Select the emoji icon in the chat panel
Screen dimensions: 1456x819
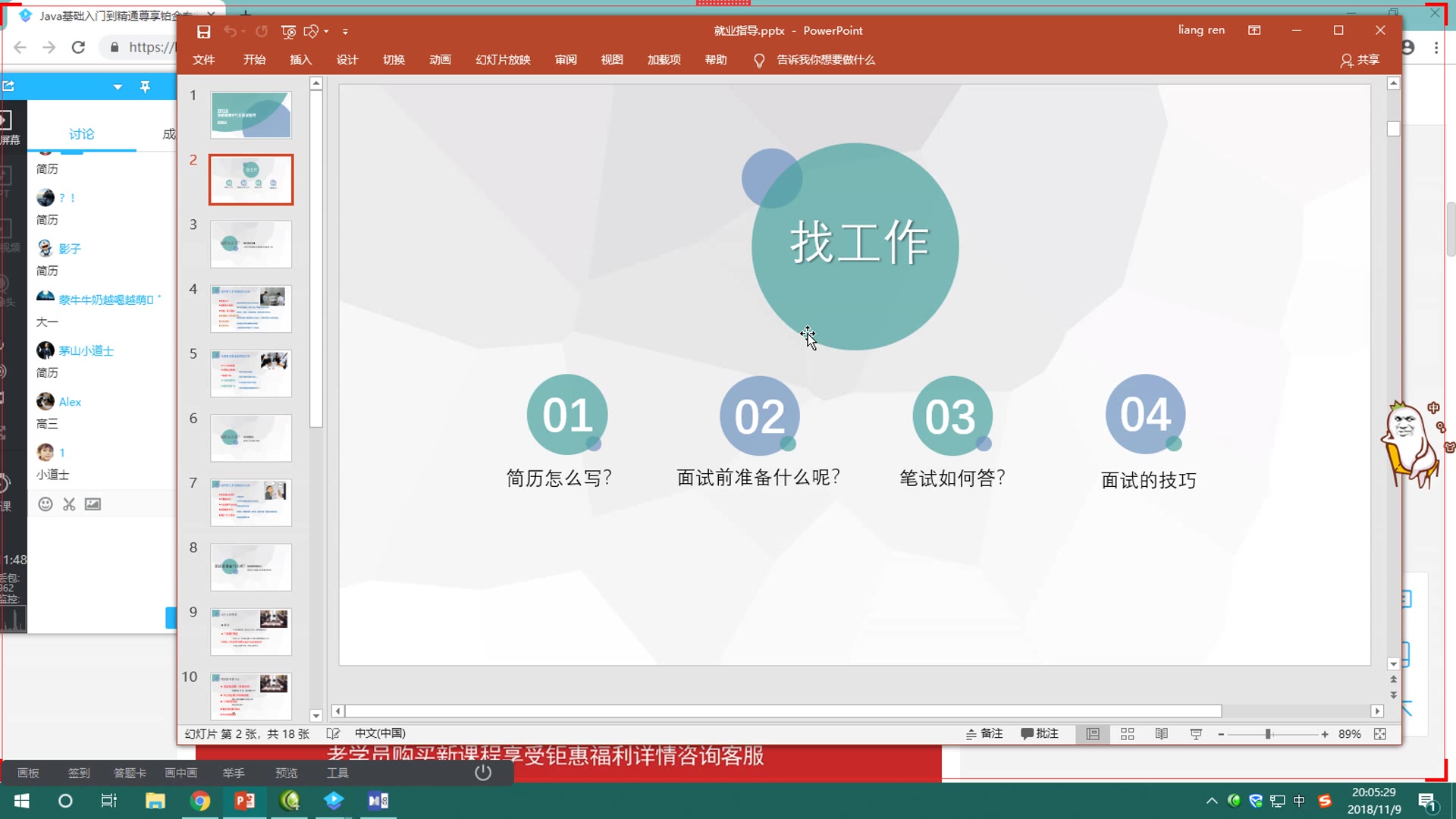(45, 504)
